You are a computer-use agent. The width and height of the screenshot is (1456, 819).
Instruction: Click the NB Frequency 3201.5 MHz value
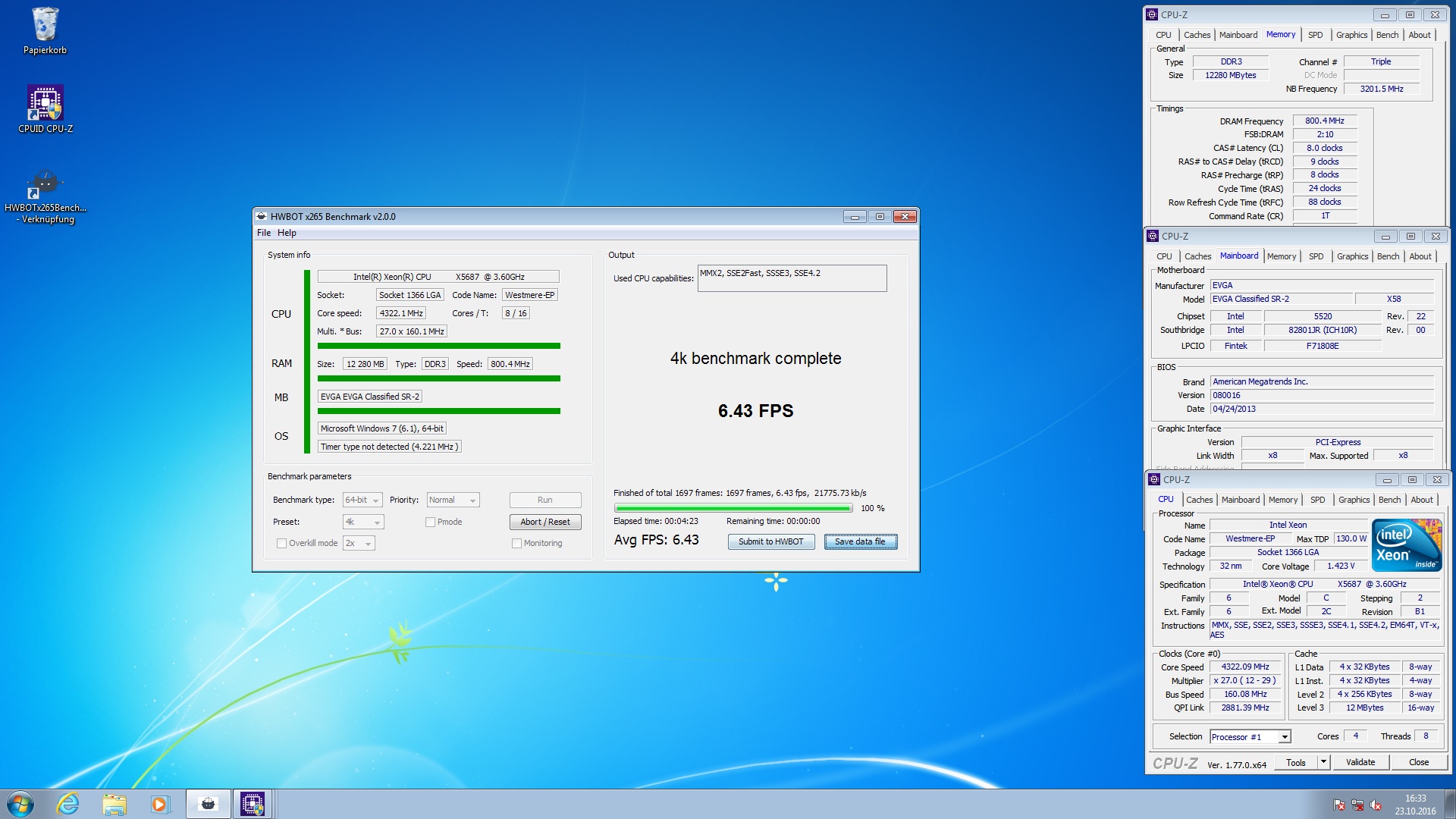tap(1381, 89)
